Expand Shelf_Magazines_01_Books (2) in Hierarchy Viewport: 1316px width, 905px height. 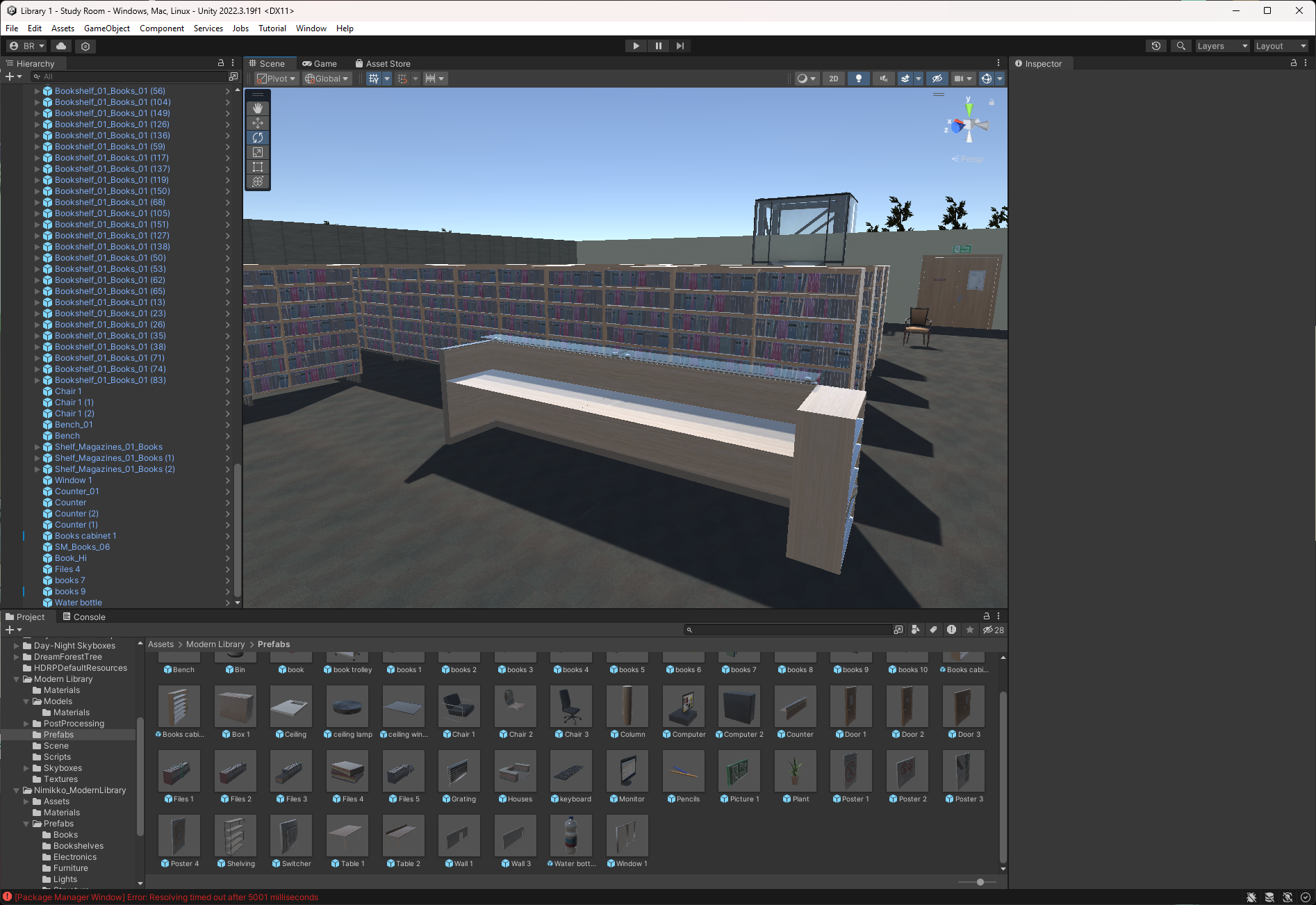[38, 469]
